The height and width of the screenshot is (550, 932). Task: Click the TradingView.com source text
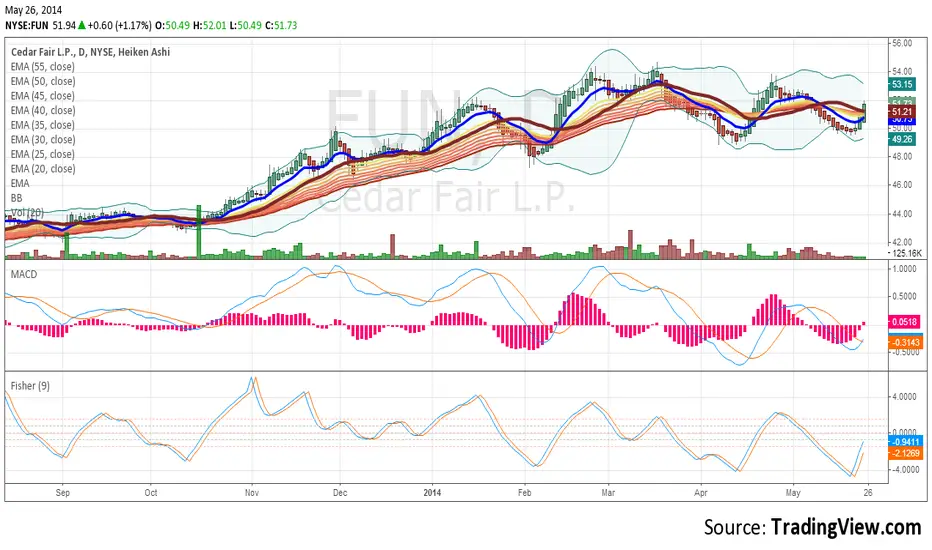tap(846, 527)
